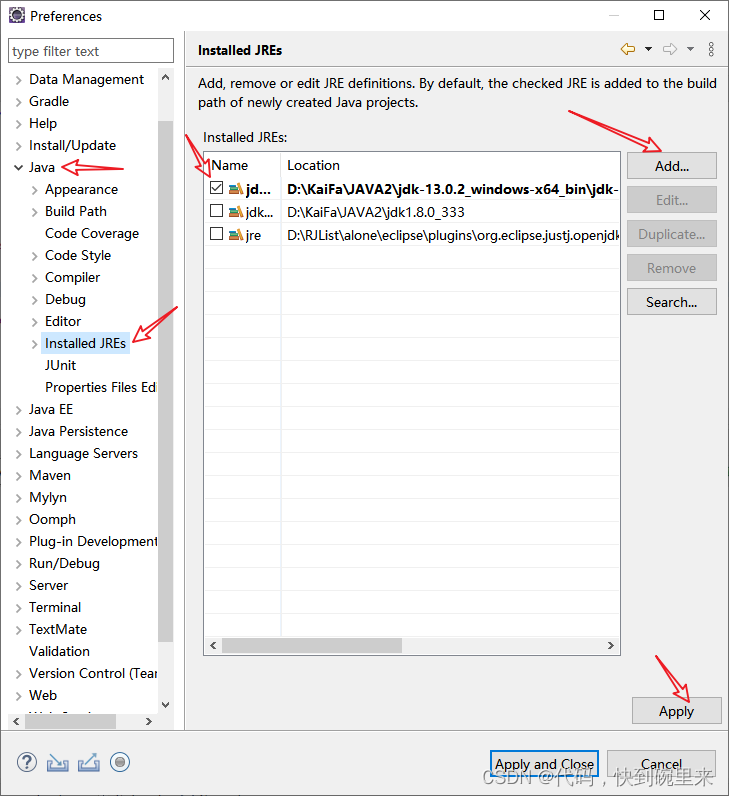The height and width of the screenshot is (796, 729).
Task: Click the forward navigation arrow icon
Action: click(x=670, y=49)
